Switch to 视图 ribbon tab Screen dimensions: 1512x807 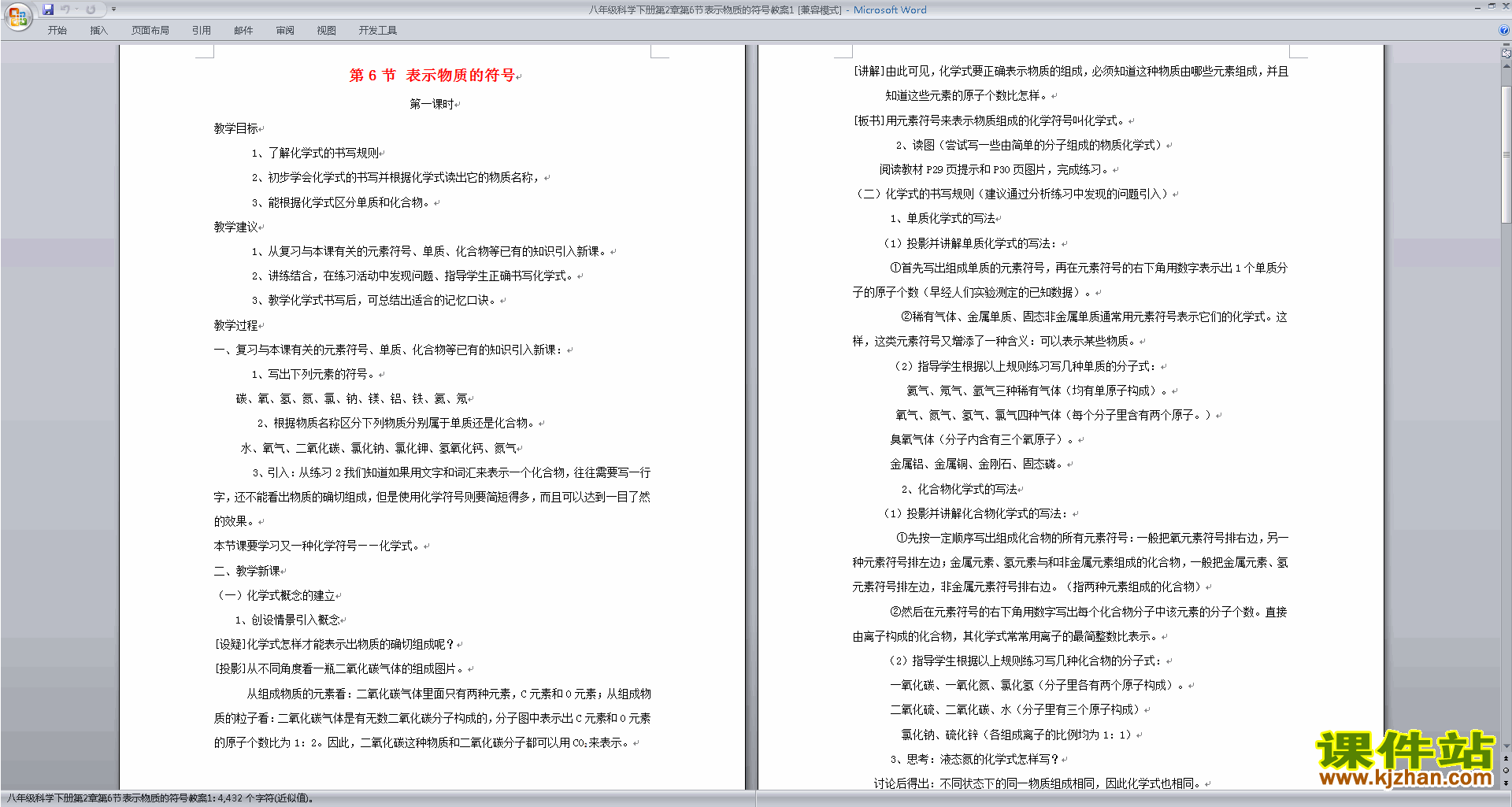tap(327, 31)
